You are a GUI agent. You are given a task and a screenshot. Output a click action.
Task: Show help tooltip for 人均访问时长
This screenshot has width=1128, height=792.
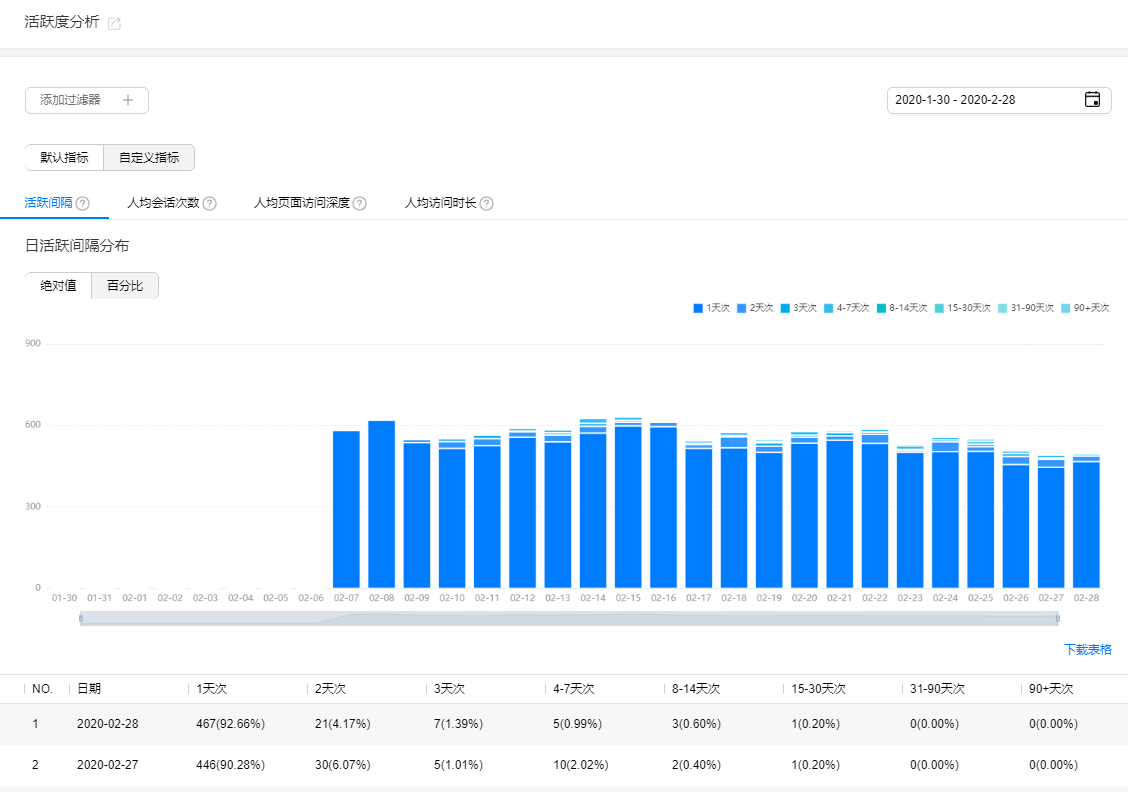pyautogui.click(x=486, y=204)
